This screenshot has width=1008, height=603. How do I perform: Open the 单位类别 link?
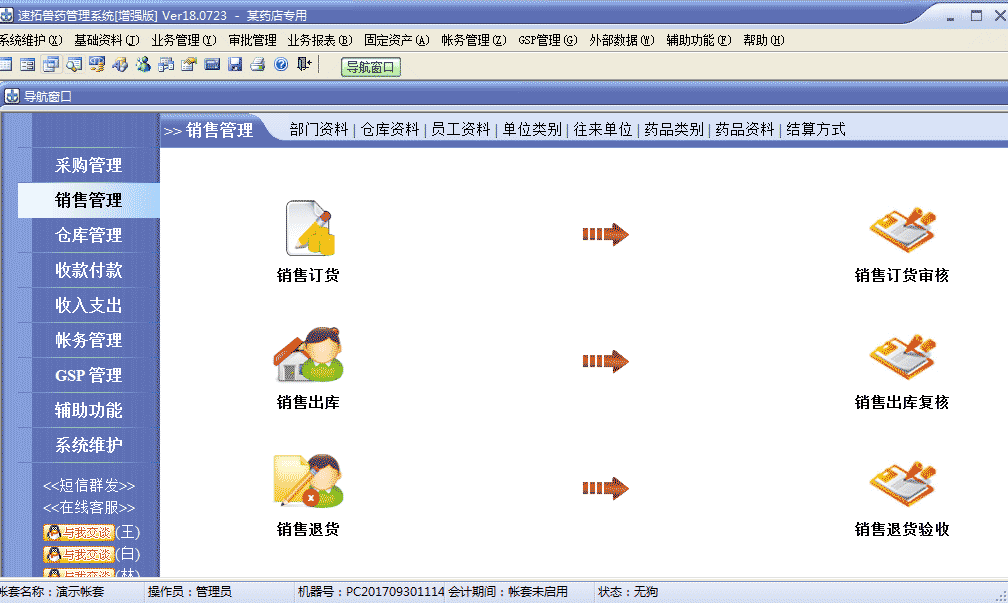532,129
